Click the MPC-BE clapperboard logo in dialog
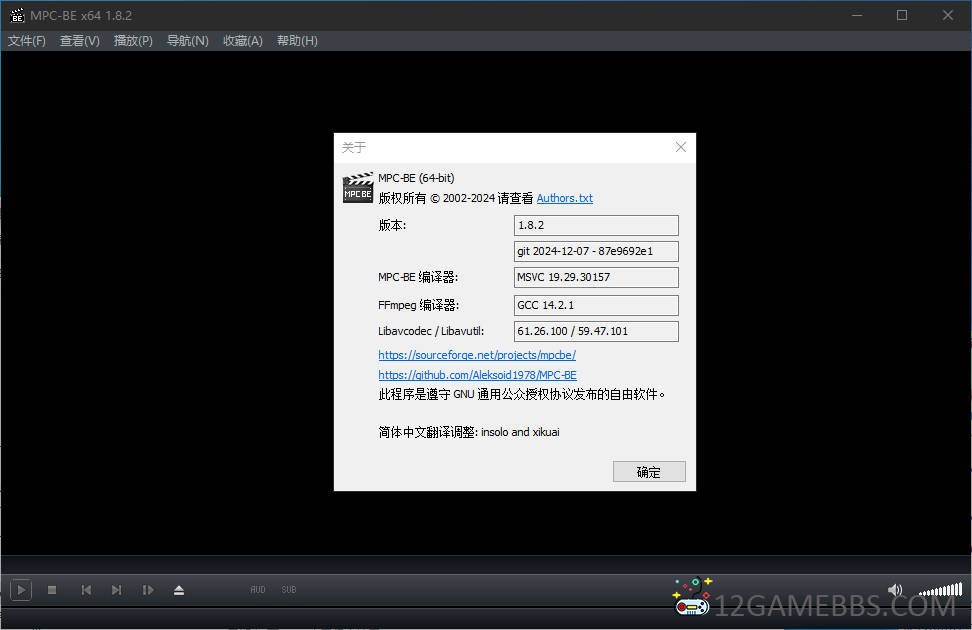Image resolution: width=972 pixels, height=630 pixels. pos(358,188)
